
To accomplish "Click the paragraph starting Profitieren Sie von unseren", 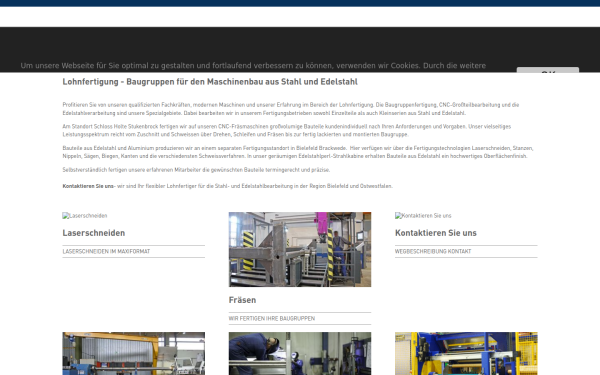I will (291, 109).
